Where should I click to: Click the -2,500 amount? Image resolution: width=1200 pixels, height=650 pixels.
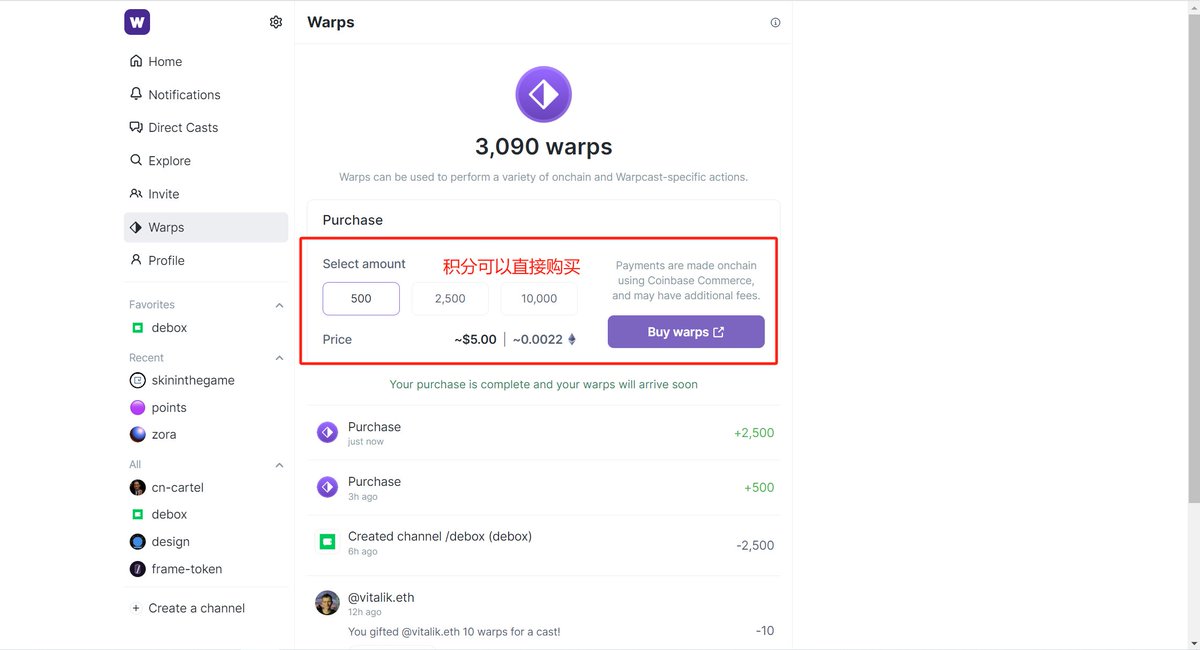coord(755,545)
